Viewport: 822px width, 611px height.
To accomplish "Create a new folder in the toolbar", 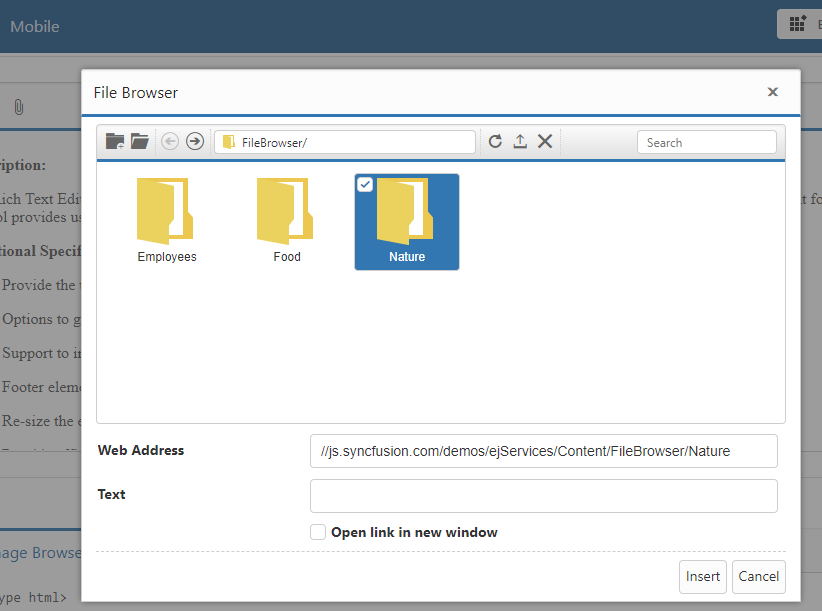I will (x=114, y=141).
